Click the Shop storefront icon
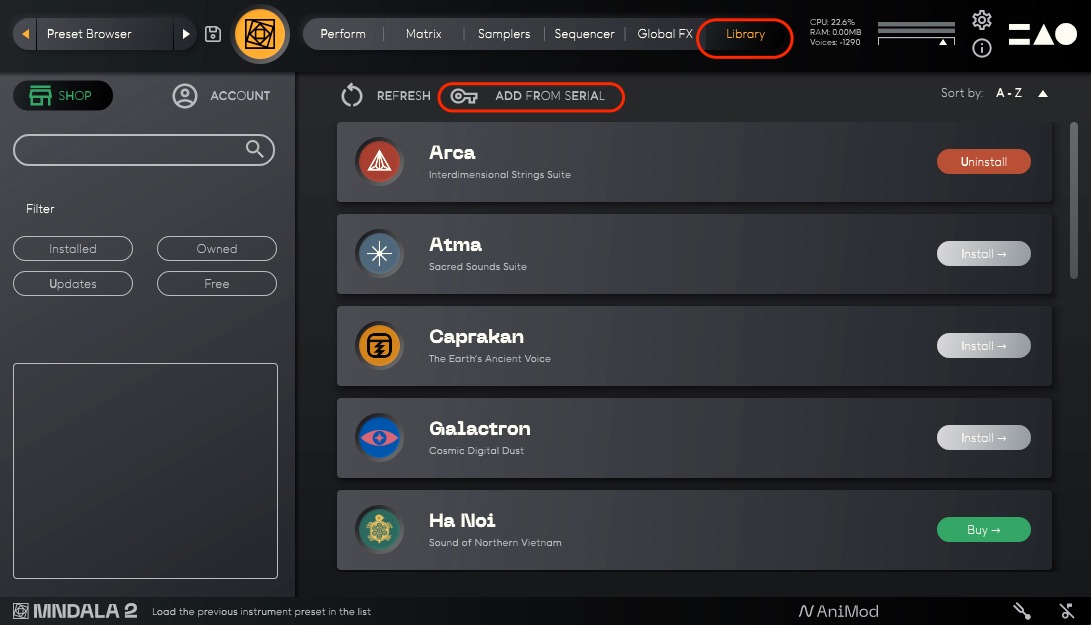Viewport: 1091px width, 625px height. (40, 95)
